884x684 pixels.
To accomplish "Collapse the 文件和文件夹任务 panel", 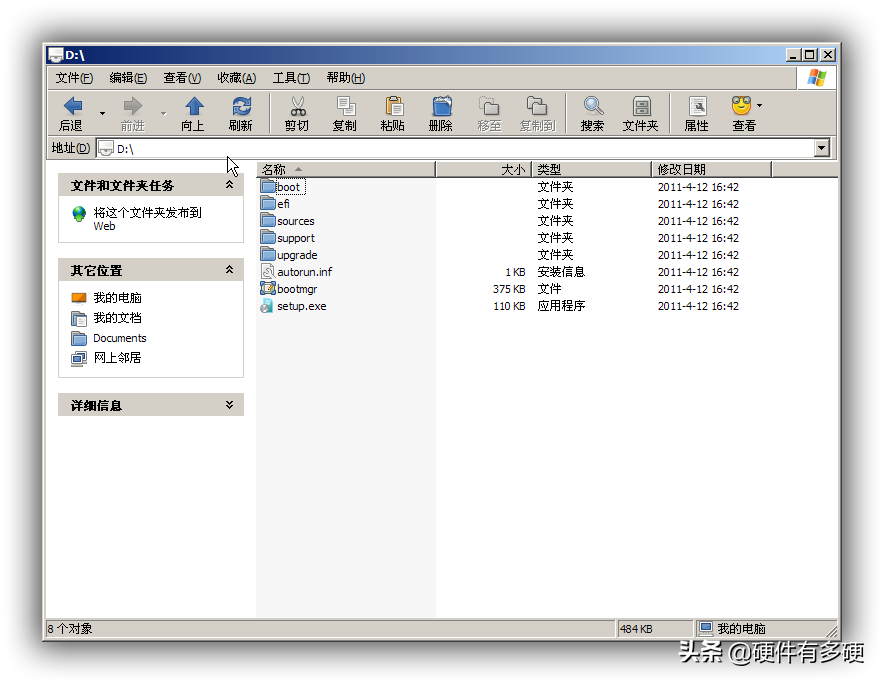I will pos(229,185).
